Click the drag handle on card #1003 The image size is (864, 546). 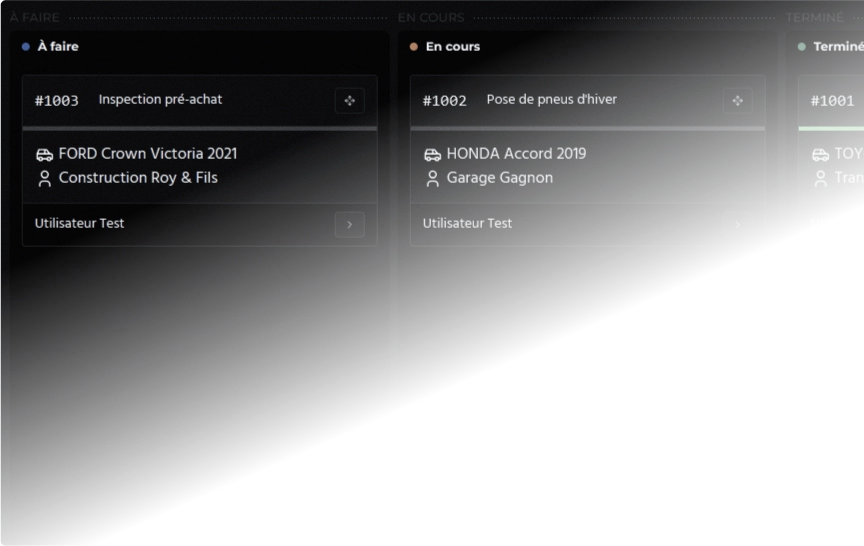click(x=349, y=101)
